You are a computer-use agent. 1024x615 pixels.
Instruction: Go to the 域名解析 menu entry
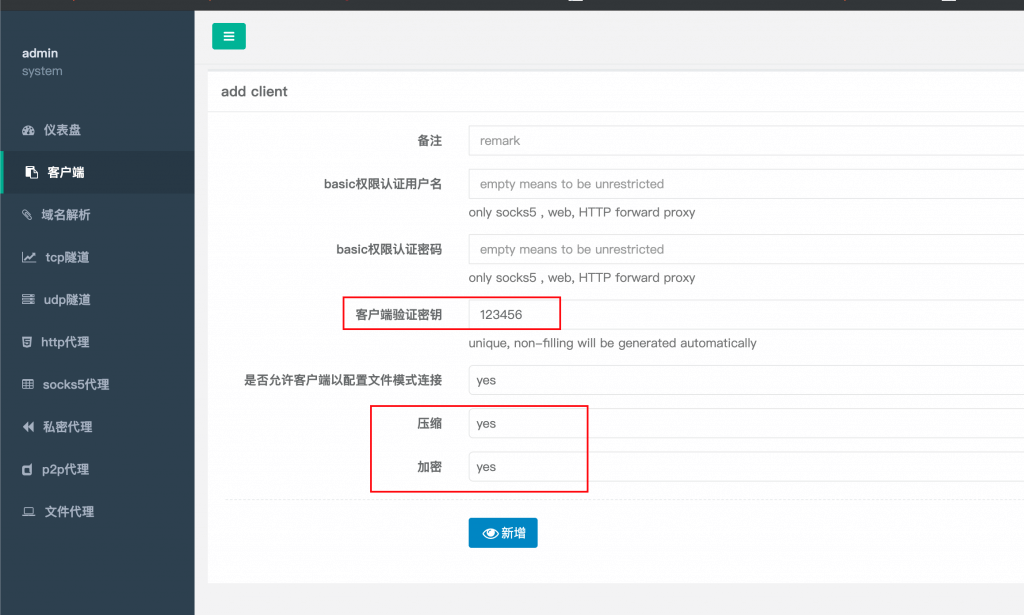(x=66, y=215)
